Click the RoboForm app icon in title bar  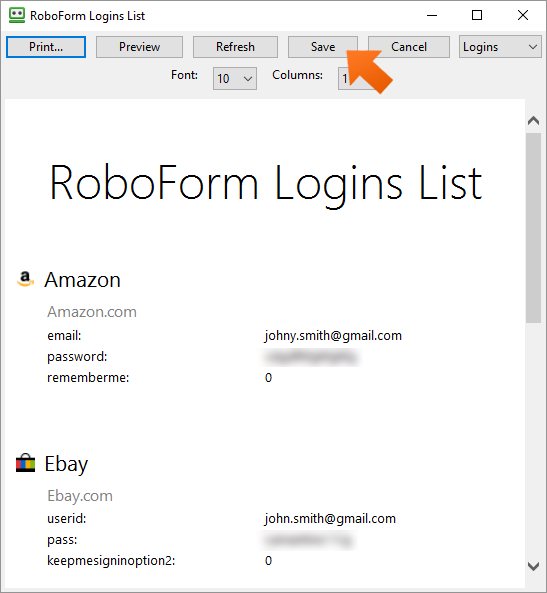click(x=17, y=16)
